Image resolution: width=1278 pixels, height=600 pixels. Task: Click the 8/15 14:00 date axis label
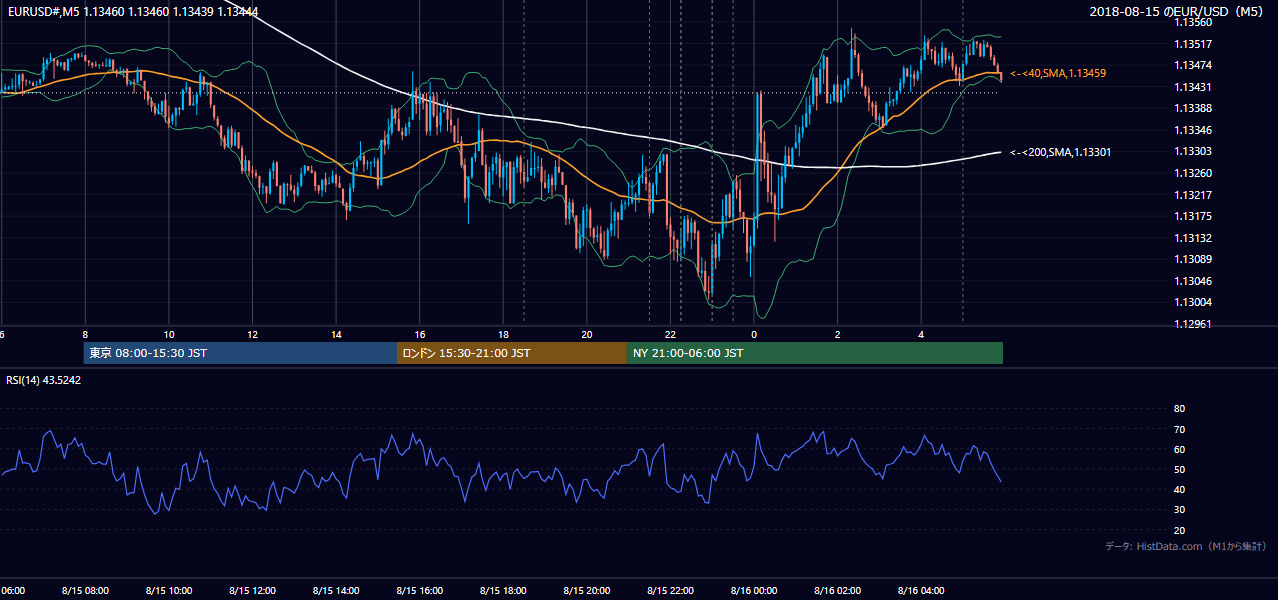coord(336,591)
